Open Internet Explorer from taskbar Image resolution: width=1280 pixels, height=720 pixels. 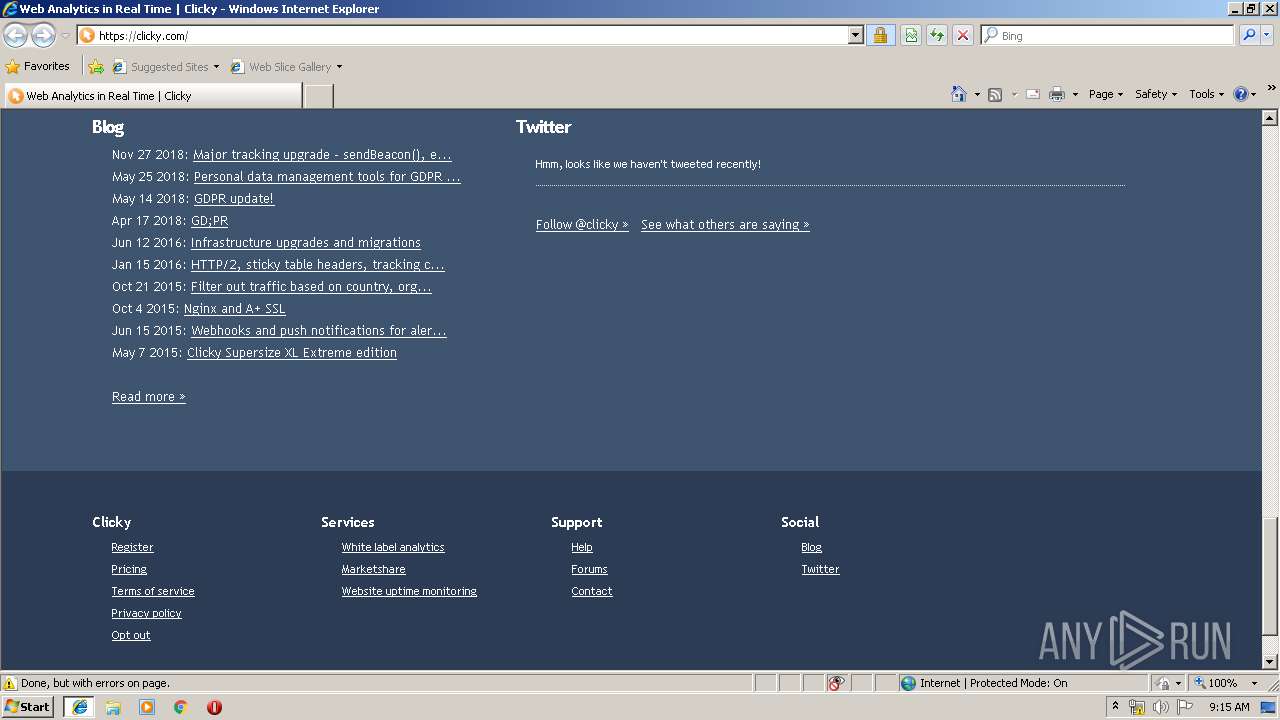click(x=80, y=707)
